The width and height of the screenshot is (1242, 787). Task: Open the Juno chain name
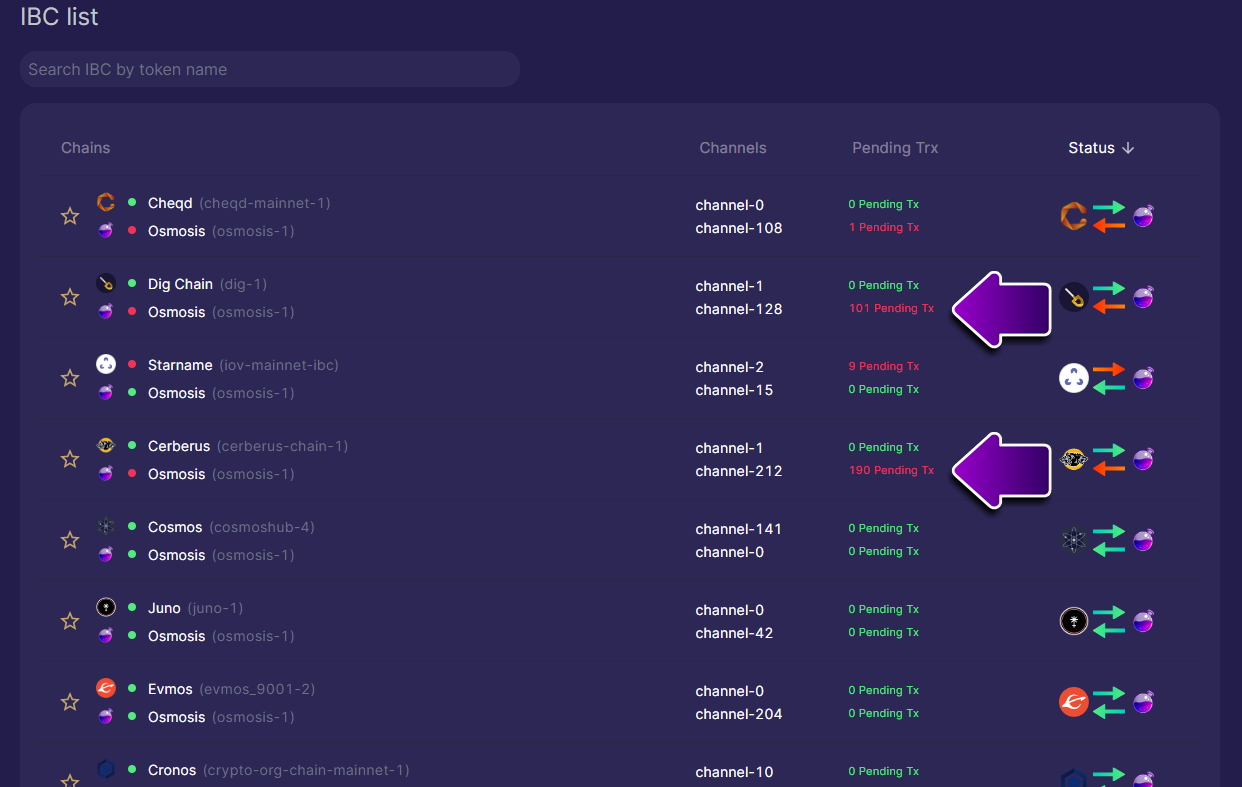(x=164, y=608)
